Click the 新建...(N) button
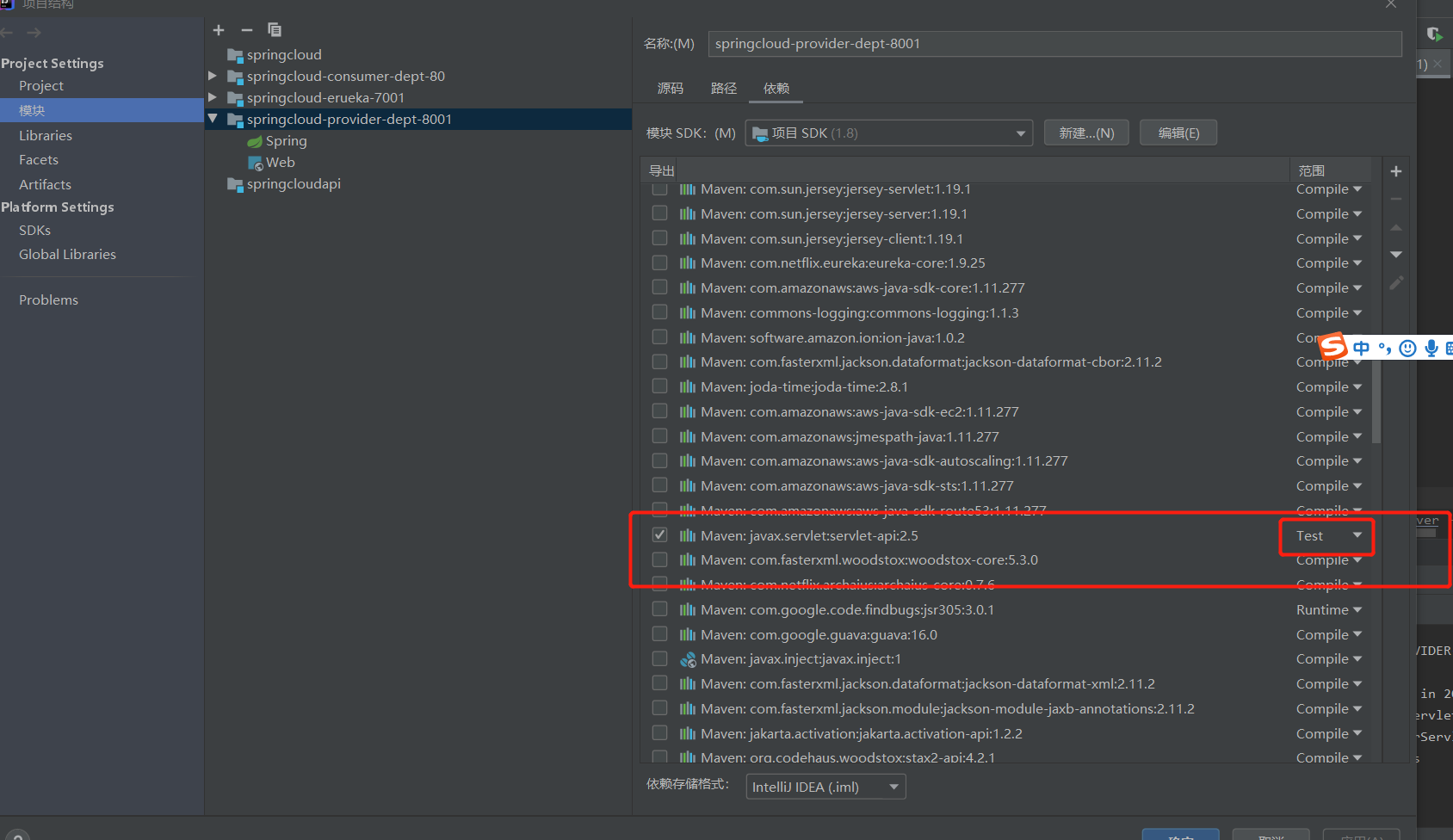 (x=1086, y=133)
